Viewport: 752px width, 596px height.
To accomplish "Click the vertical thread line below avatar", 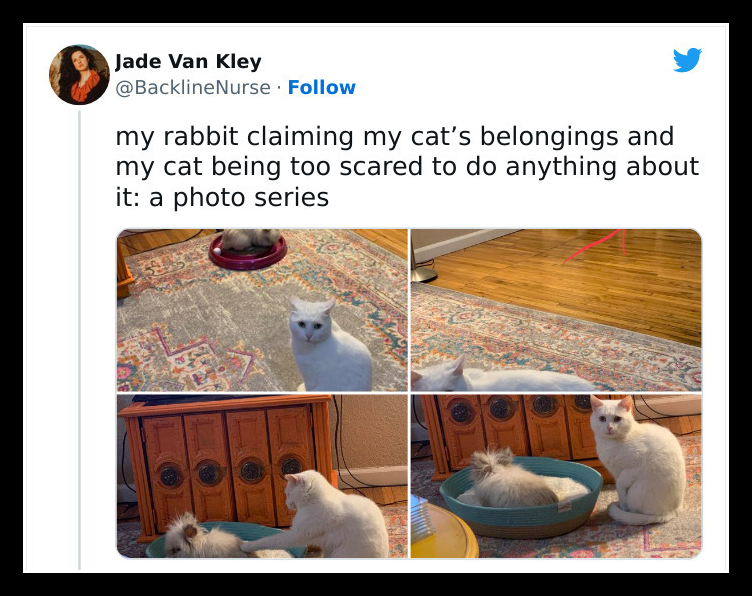I will 80,340.
